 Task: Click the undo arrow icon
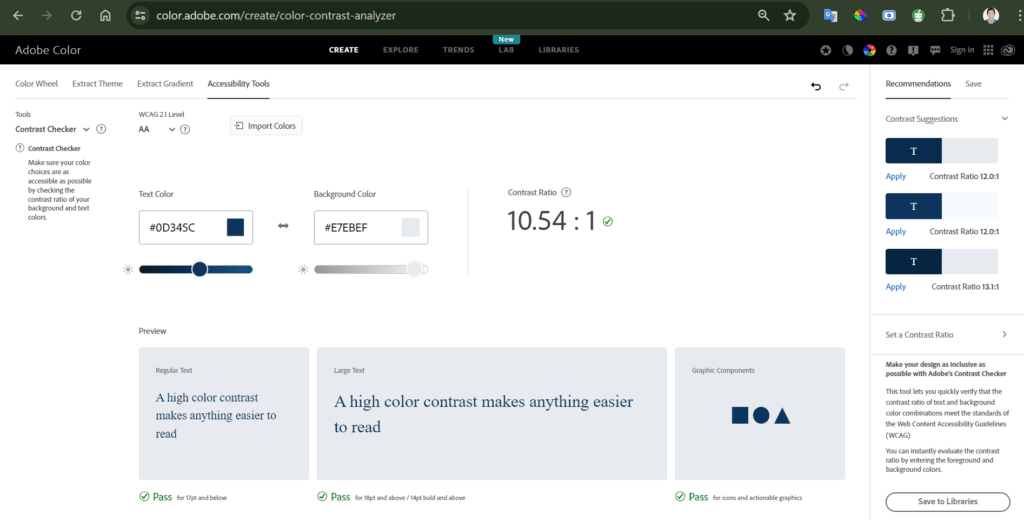[x=816, y=86]
